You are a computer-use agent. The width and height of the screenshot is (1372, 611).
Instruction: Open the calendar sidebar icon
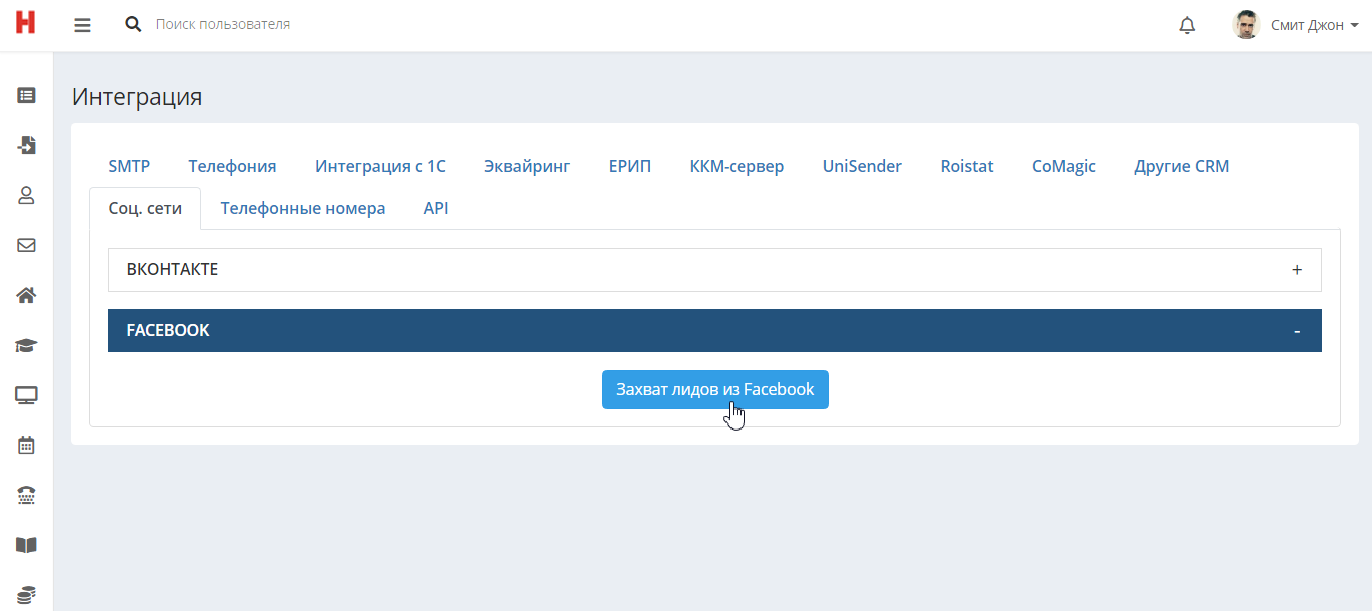click(x=26, y=445)
